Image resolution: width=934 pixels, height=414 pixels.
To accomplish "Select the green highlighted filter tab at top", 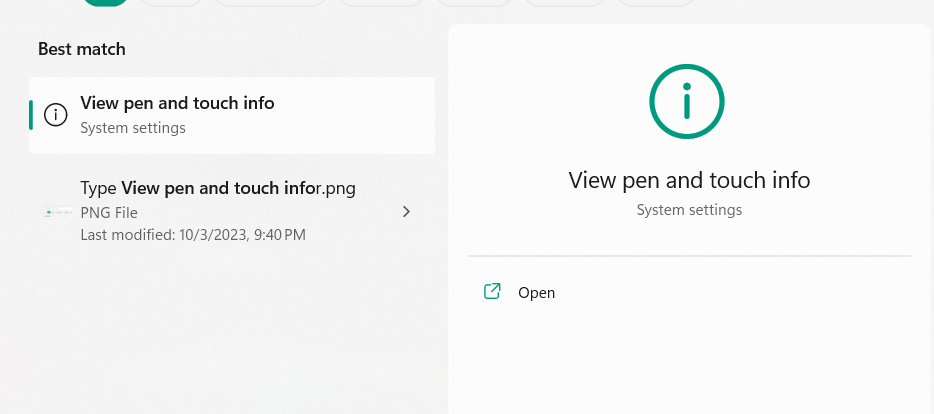I will pyautogui.click(x=105, y=2).
